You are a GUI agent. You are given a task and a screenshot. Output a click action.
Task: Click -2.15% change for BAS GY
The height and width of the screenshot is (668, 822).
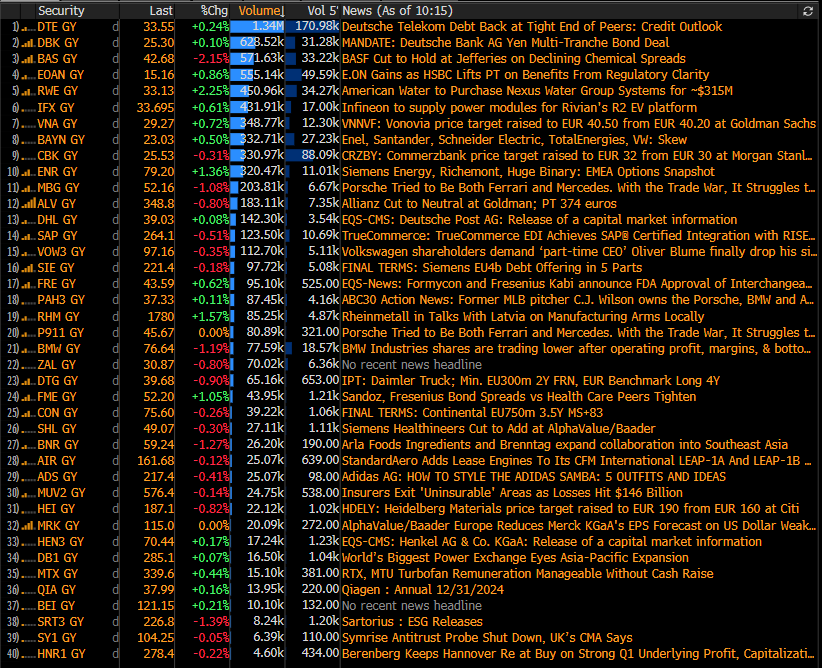point(211,59)
